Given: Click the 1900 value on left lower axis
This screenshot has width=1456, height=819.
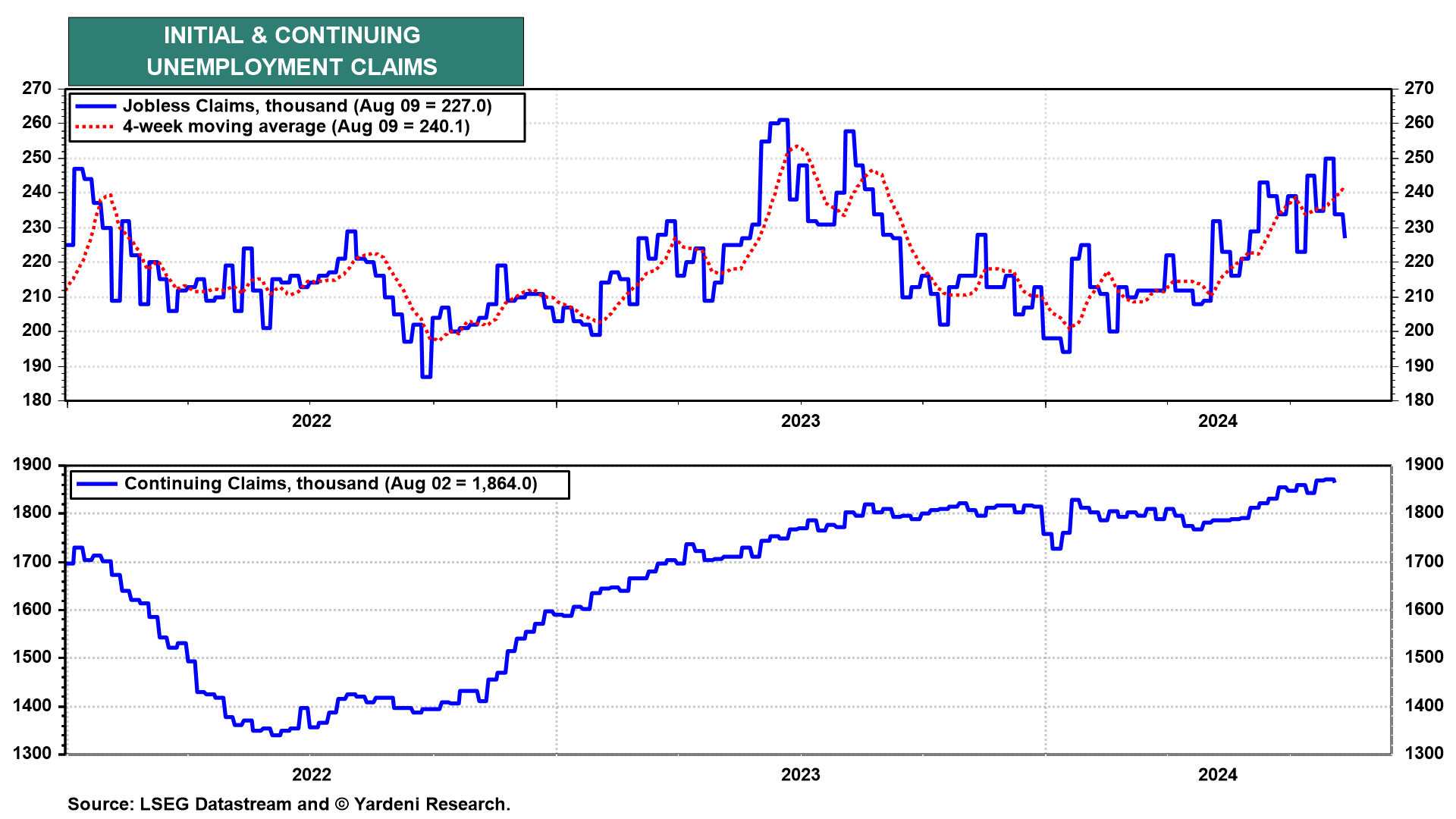Looking at the screenshot, I should 33,465.
